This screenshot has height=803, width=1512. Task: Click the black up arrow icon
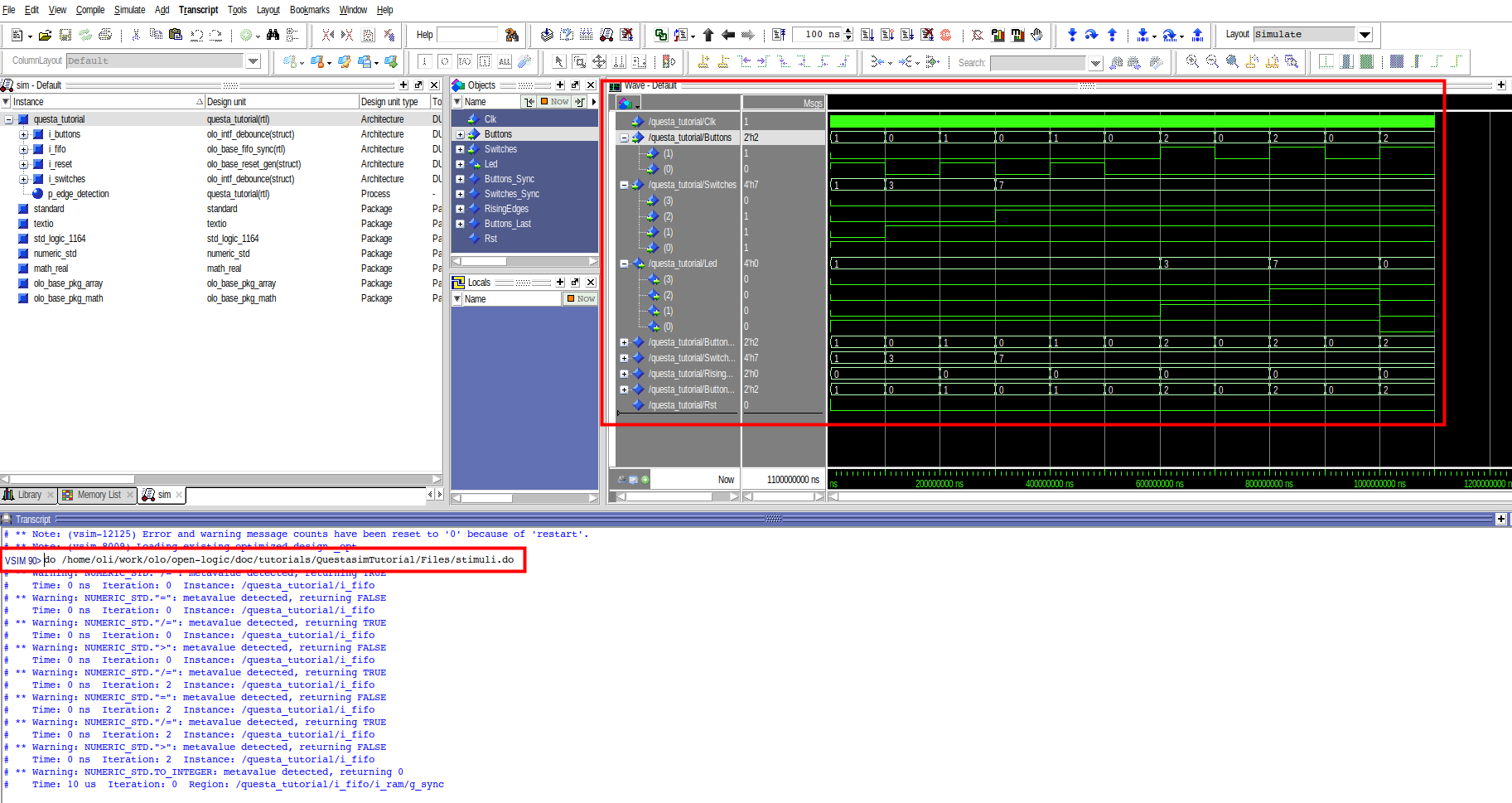click(x=708, y=35)
